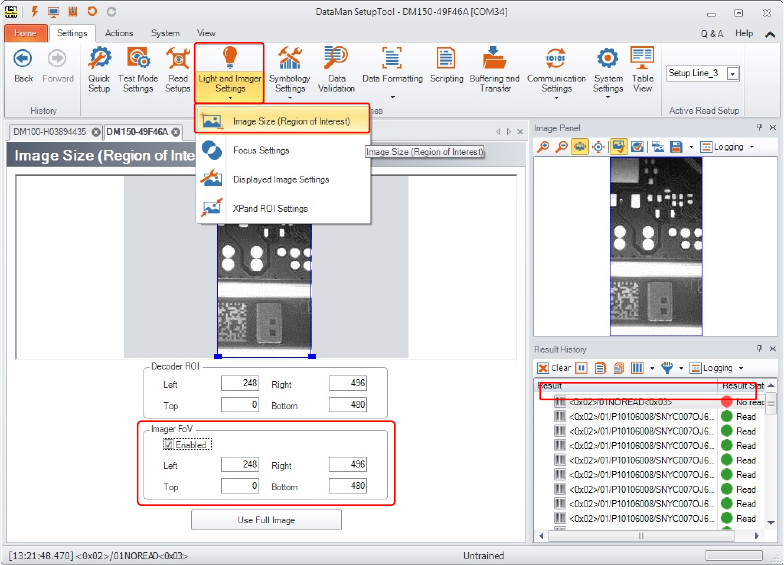Expand the Symbology Settings dropdown
The image size is (784, 565).
point(290,98)
